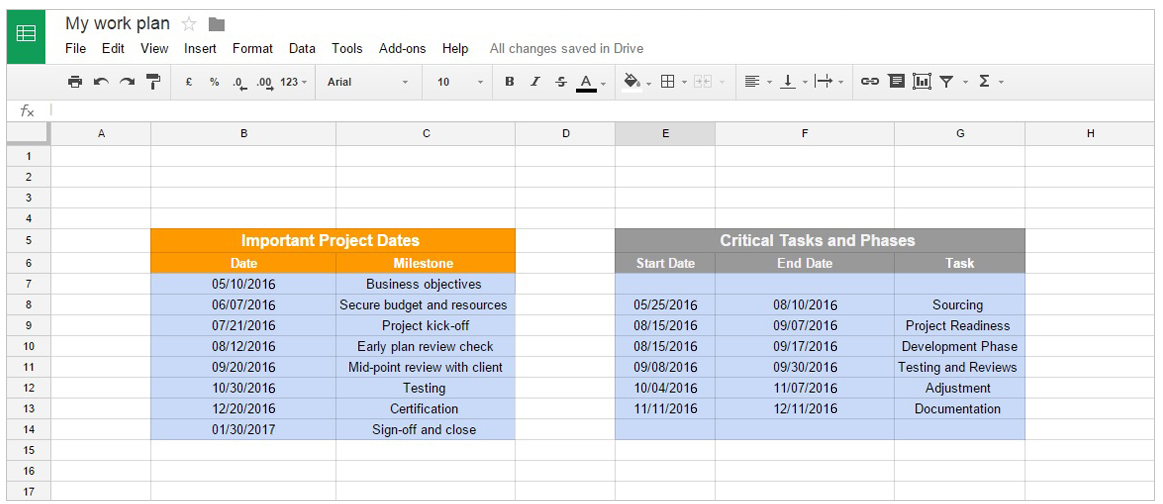The height and width of the screenshot is (504, 1163).
Task: Select column B header
Action: 243,133
